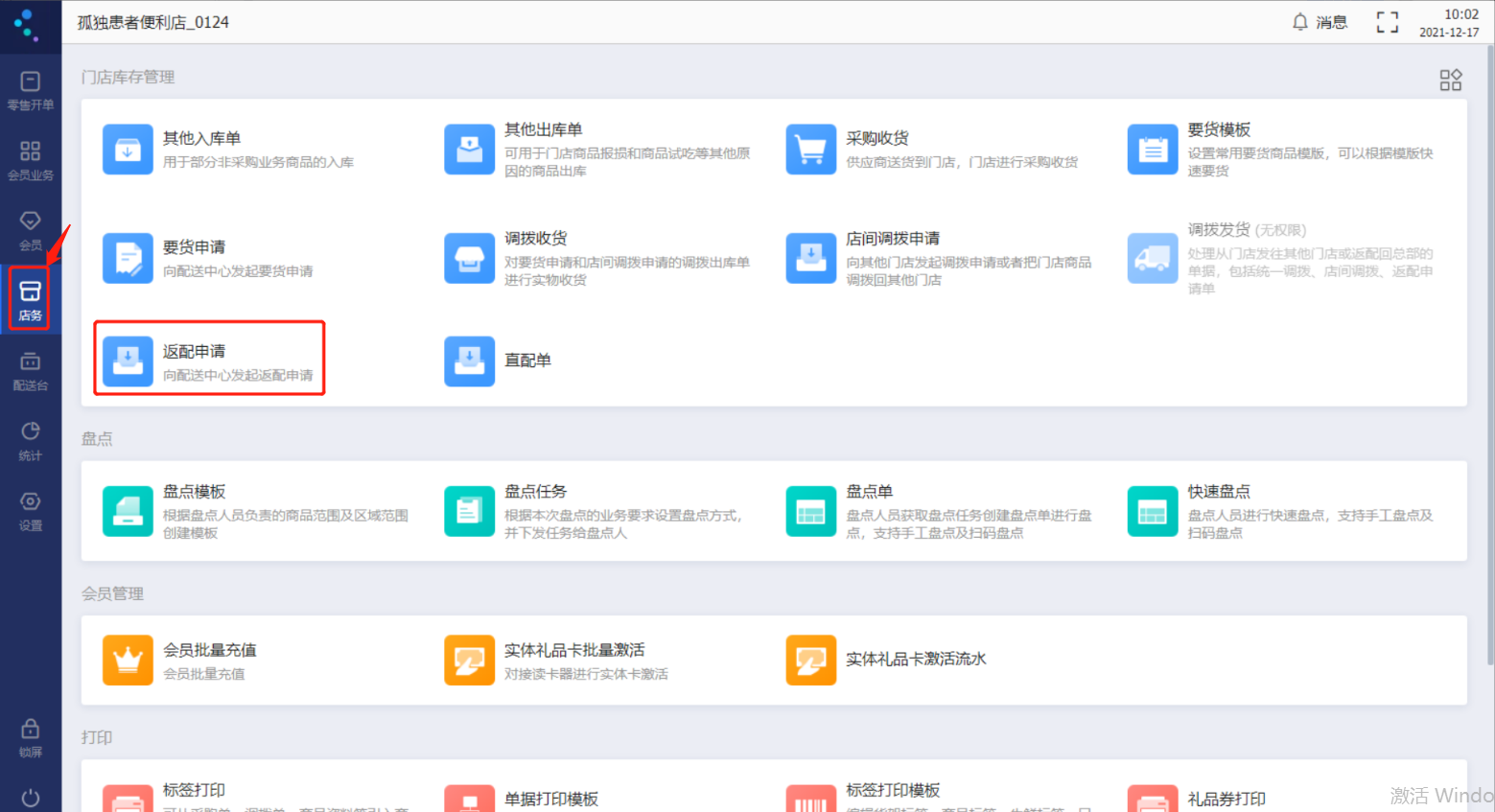Click the 快速盘点 title text
Screen dimensions: 1495x812
[1219, 492]
